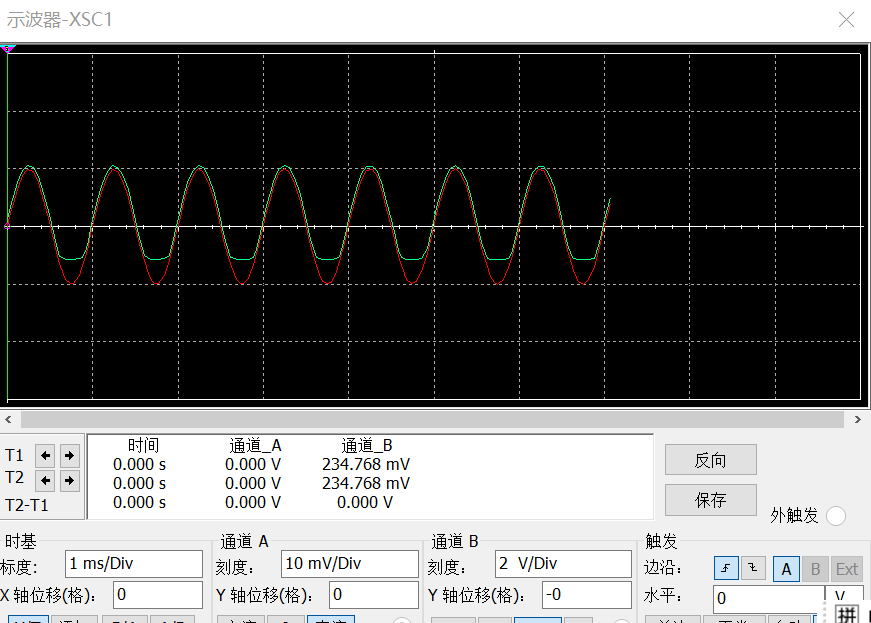Enable the 外触发 external trigger radio

pos(835,516)
